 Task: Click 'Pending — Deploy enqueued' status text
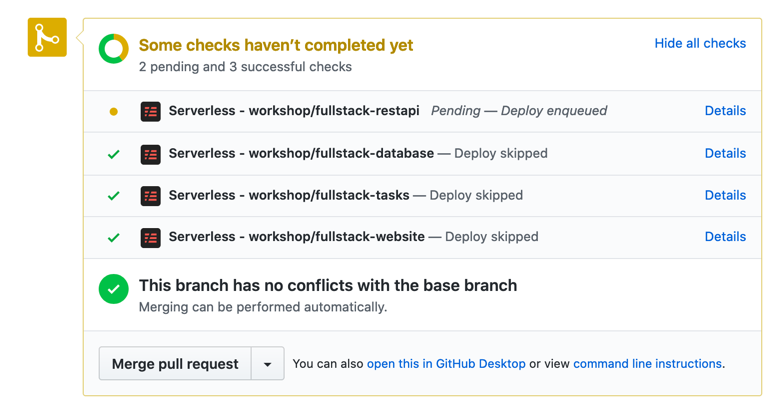[x=519, y=111]
